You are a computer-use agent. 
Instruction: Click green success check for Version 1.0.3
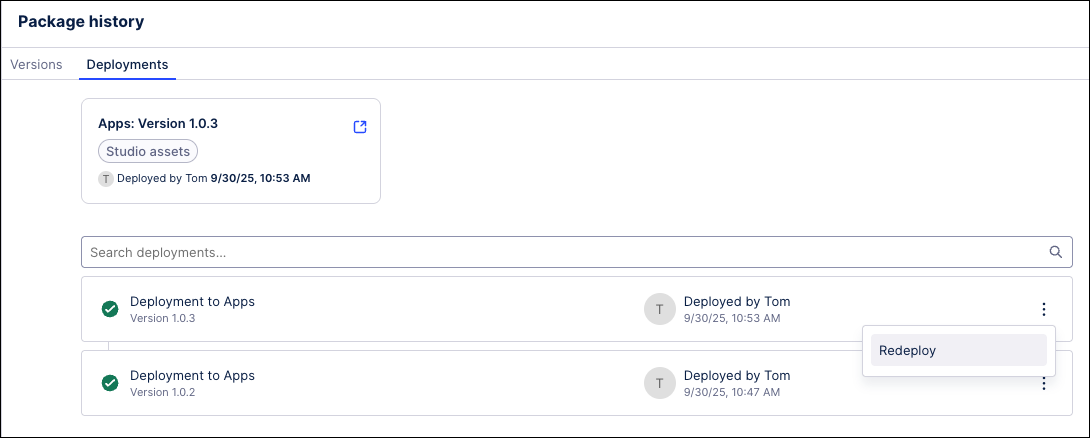click(x=110, y=309)
